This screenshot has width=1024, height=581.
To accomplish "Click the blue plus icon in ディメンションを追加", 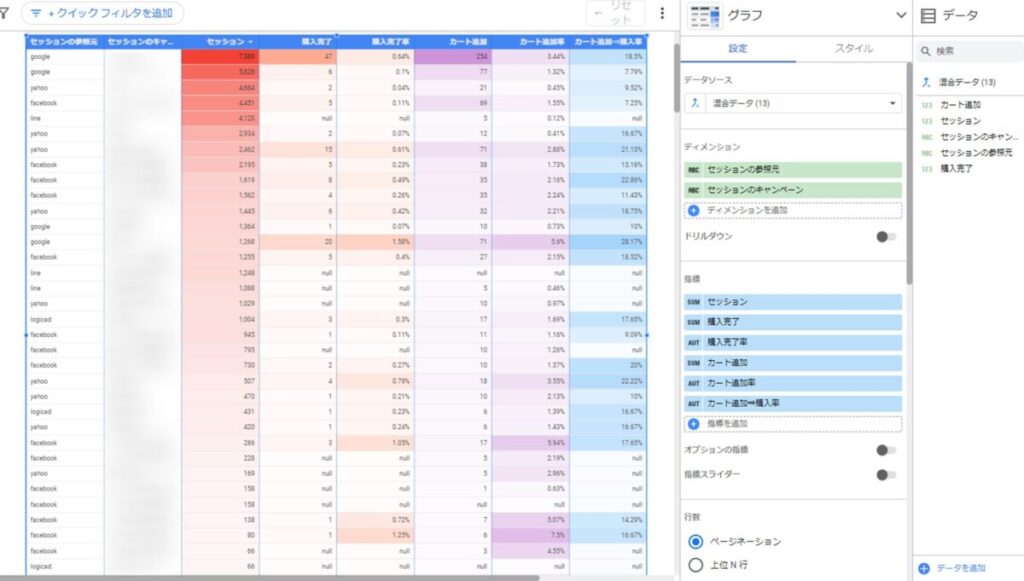I will tap(694, 210).
